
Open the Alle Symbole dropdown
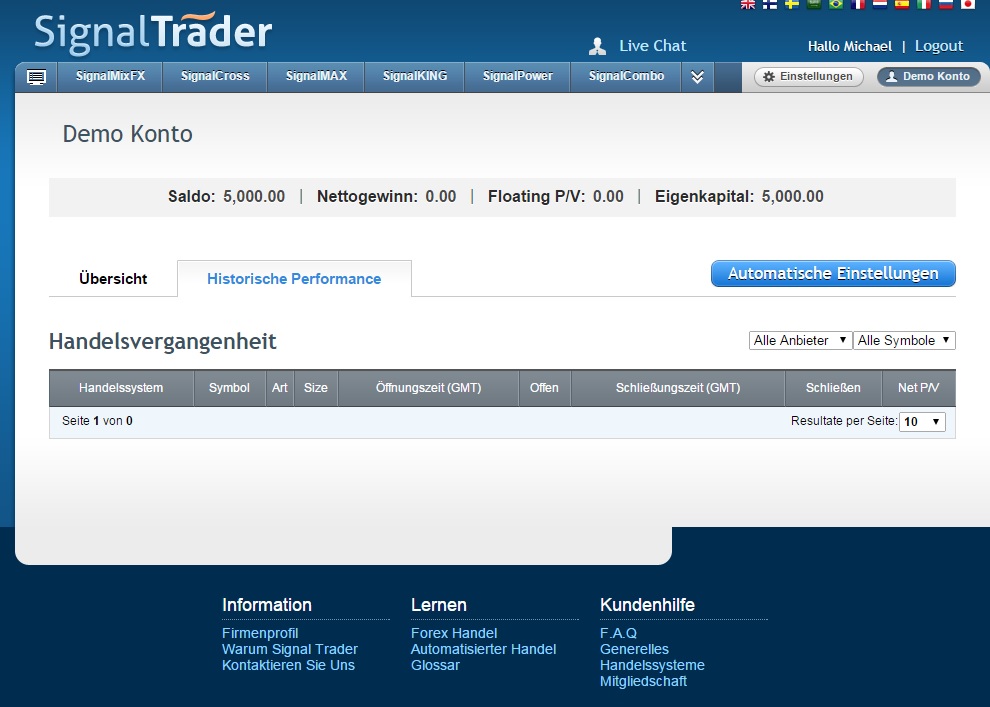tap(904, 341)
